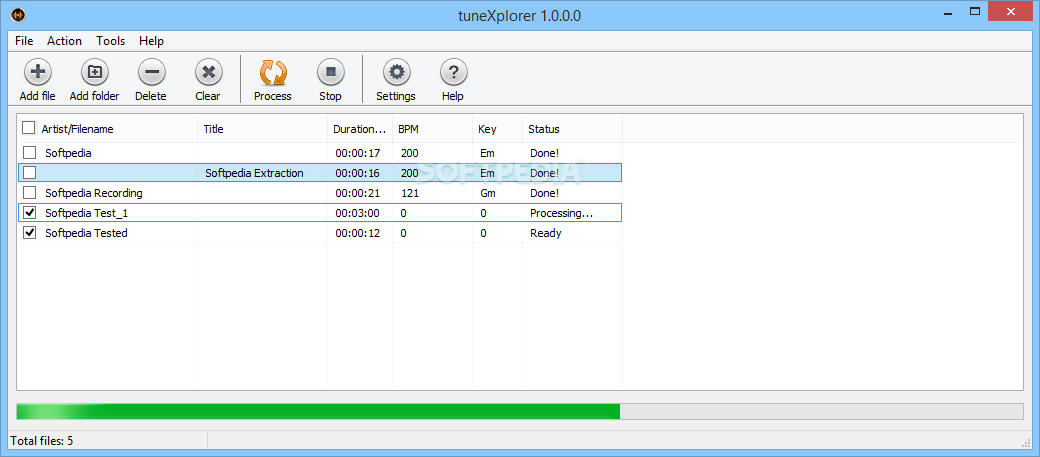Click the Add file toolbar icon

click(37, 72)
